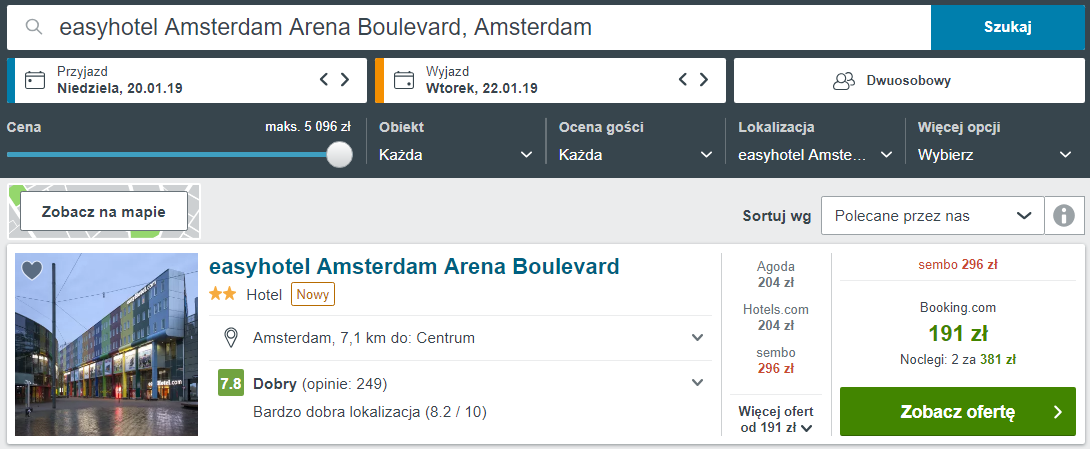Click the sort info icon
Screen dimensions: 1090x449
(1064, 215)
